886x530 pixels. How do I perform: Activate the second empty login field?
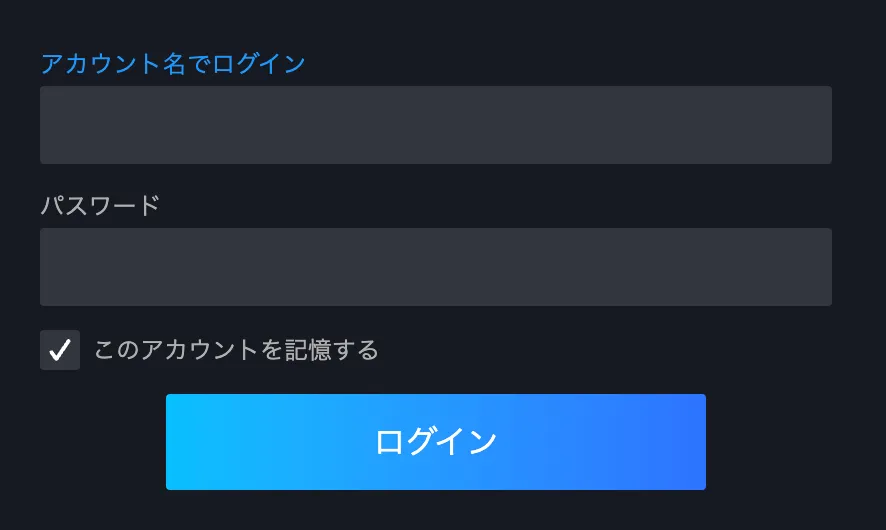(x=436, y=267)
